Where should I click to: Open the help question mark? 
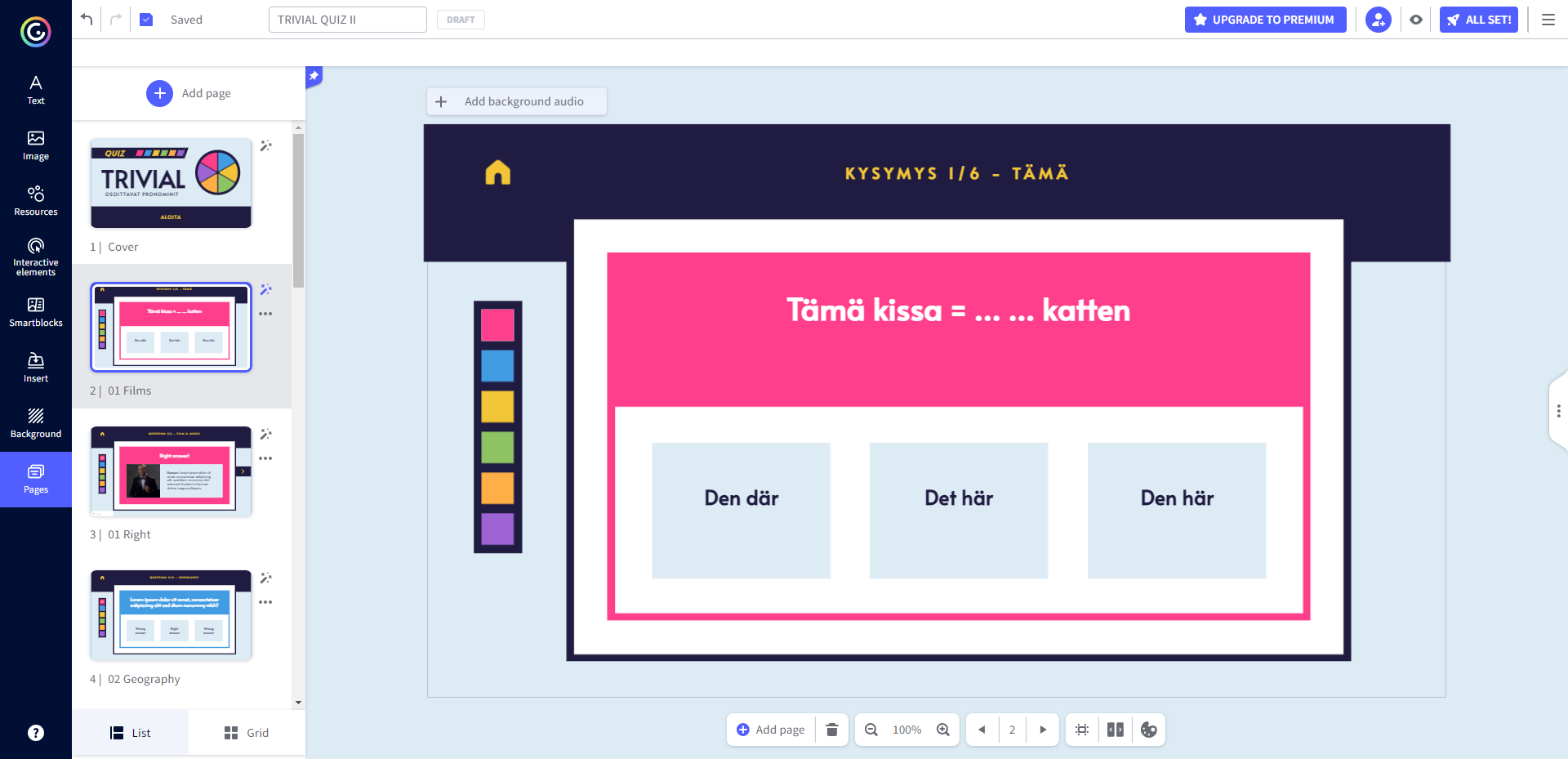[x=36, y=733]
